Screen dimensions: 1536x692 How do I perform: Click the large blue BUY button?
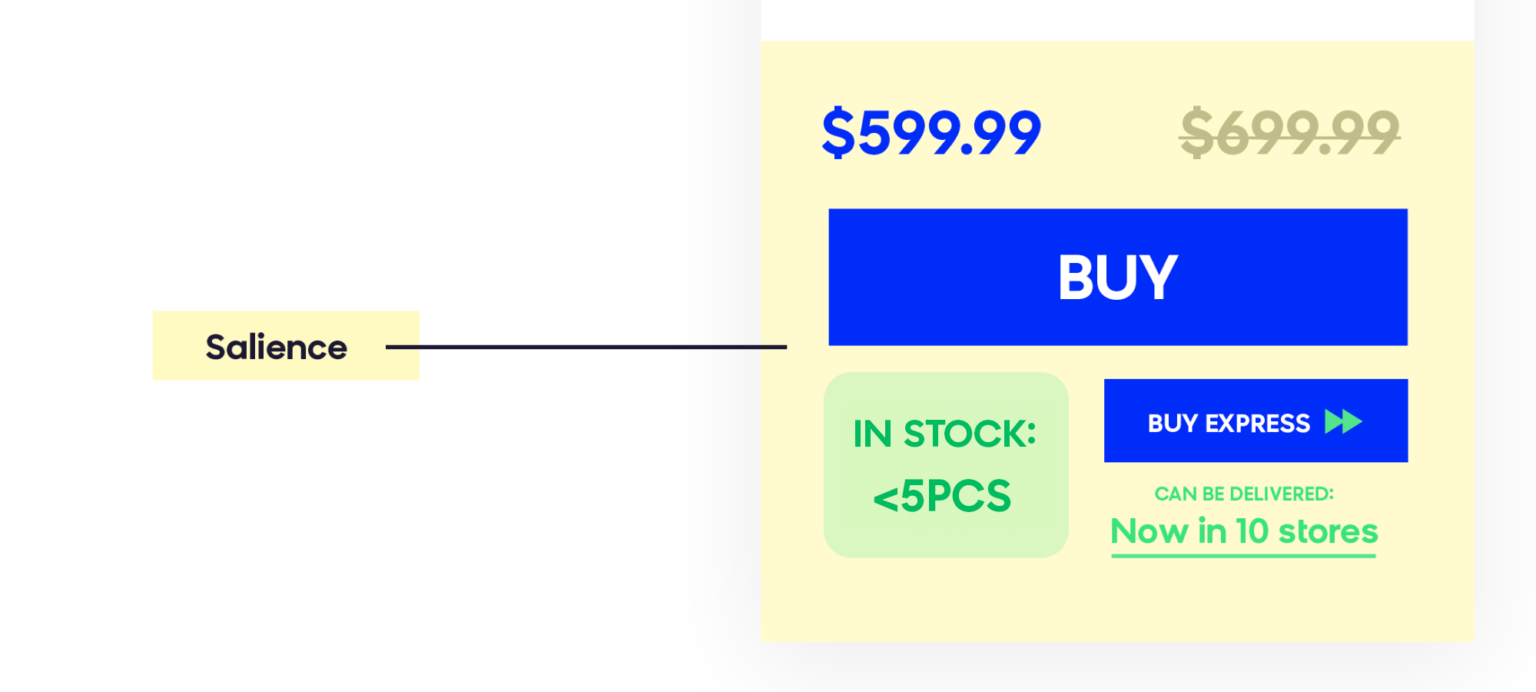point(1117,277)
